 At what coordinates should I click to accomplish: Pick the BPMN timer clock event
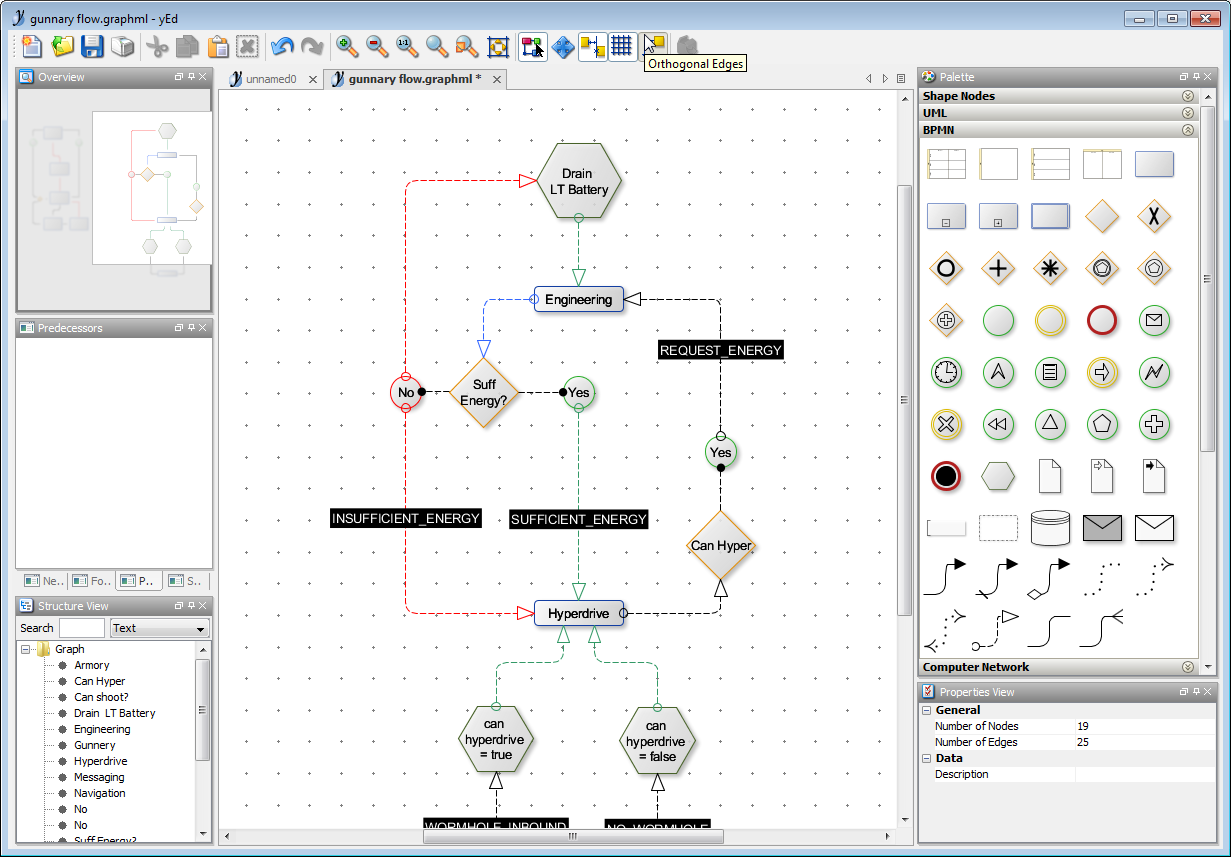point(946,372)
